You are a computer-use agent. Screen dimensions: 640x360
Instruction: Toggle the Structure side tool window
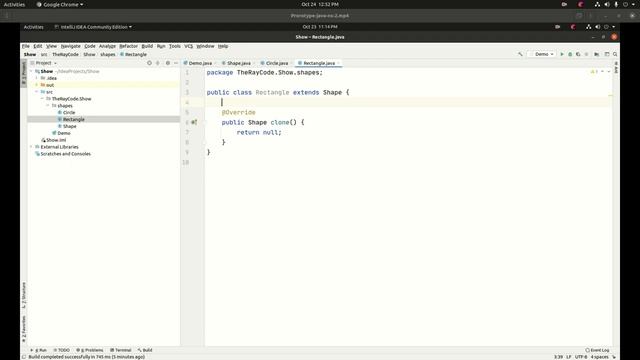coord(24,296)
